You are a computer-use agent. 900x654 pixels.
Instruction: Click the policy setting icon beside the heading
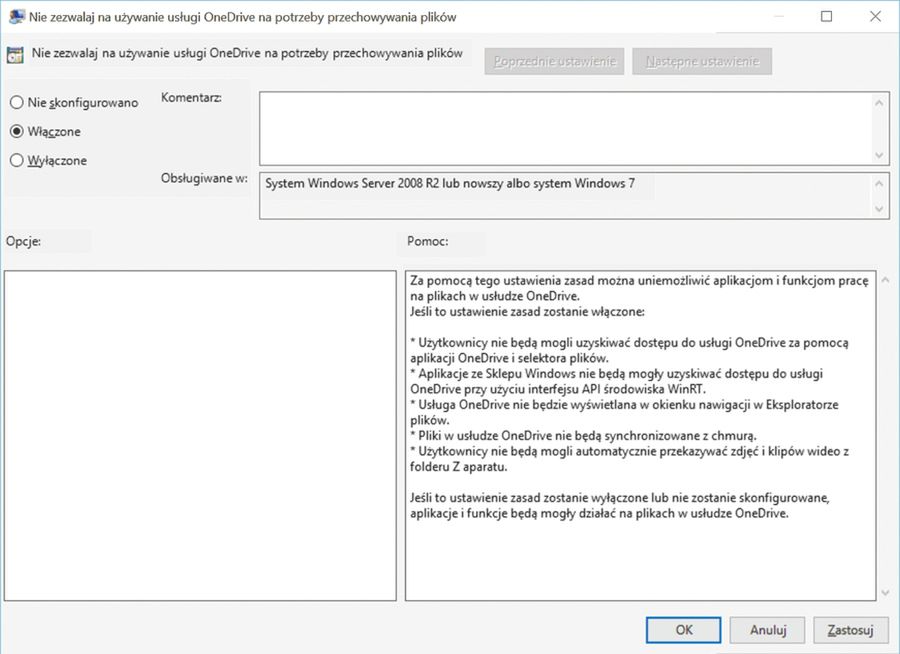pyautogui.click(x=15, y=55)
